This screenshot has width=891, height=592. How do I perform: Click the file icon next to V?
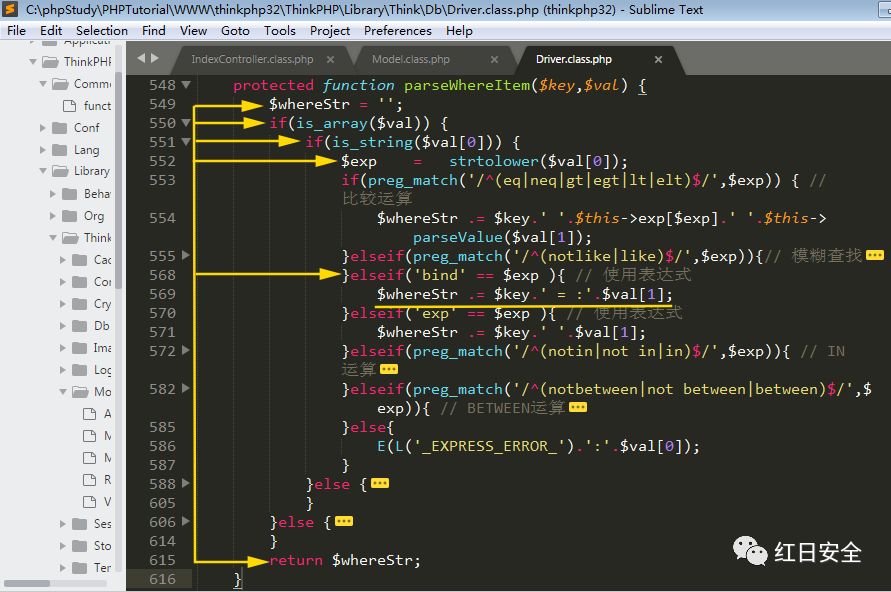tap(90, 502)
